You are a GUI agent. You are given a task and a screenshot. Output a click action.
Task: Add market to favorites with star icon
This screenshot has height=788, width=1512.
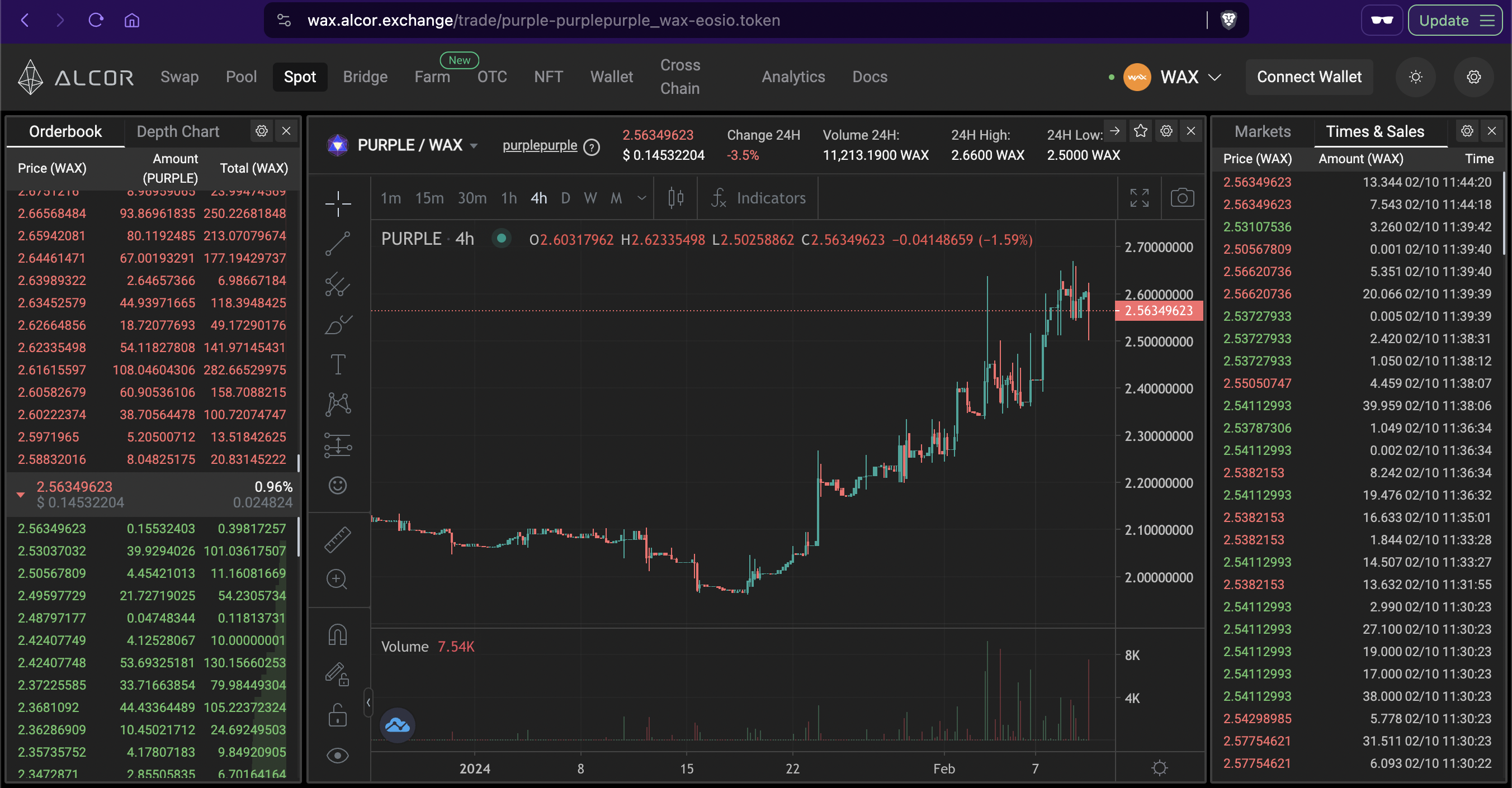[1141, 131]
